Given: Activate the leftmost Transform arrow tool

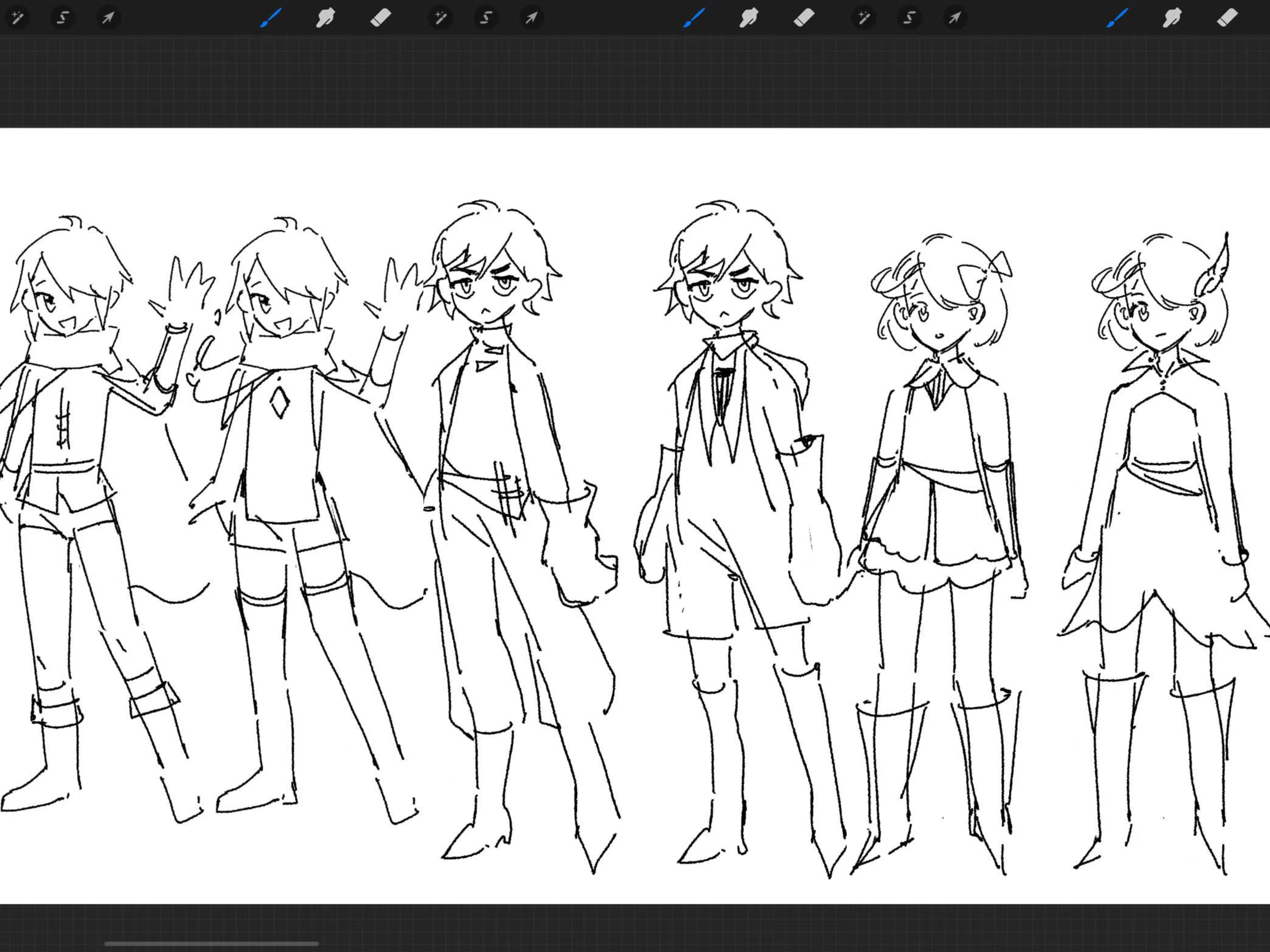Looking at the screenshot, I should tap(108, 18).
